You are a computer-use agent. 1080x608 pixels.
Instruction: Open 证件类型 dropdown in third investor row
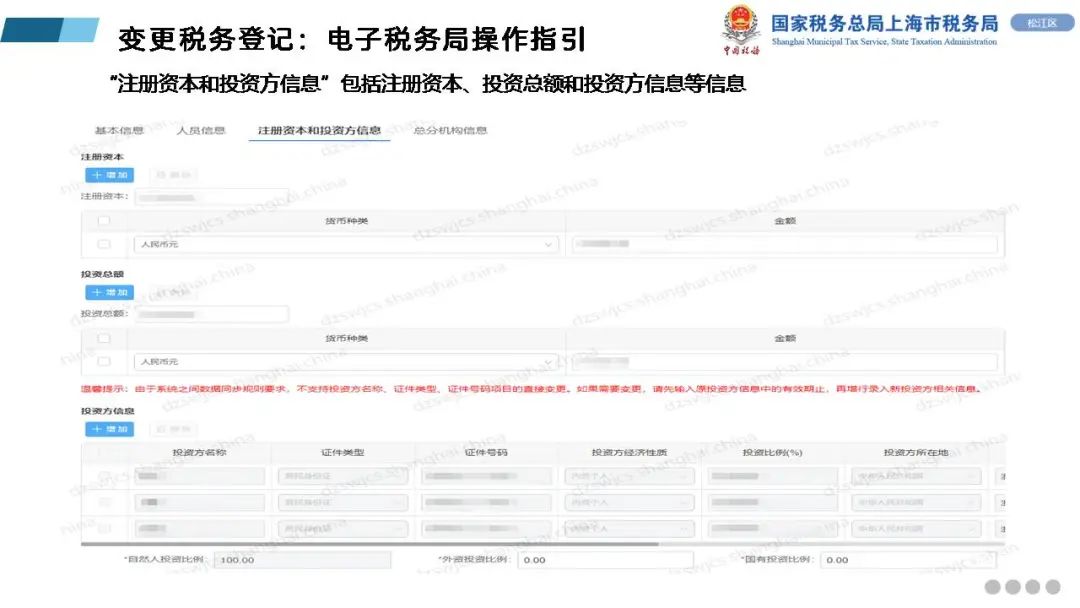pyautogui.click(x=343, y=528)
